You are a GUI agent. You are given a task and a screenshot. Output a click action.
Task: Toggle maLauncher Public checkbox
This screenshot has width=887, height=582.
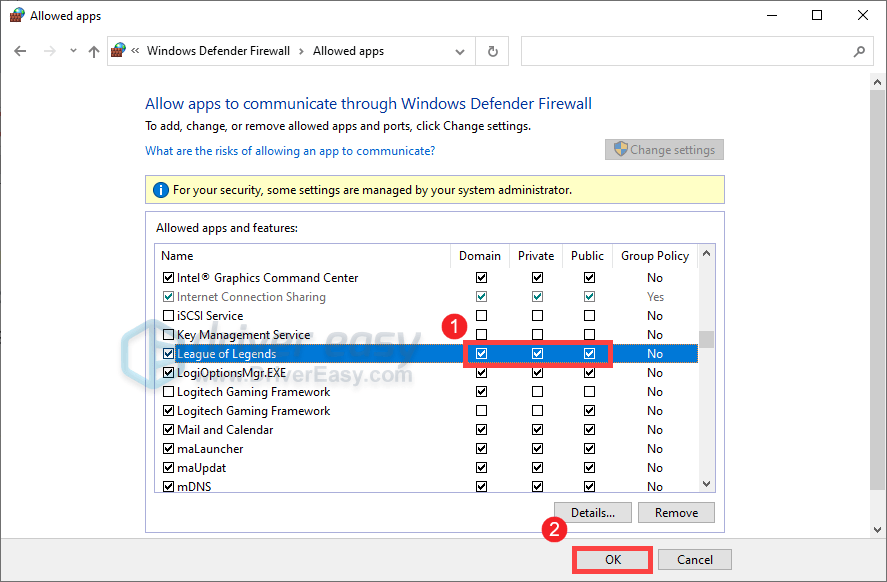click(x=589, y=449)
